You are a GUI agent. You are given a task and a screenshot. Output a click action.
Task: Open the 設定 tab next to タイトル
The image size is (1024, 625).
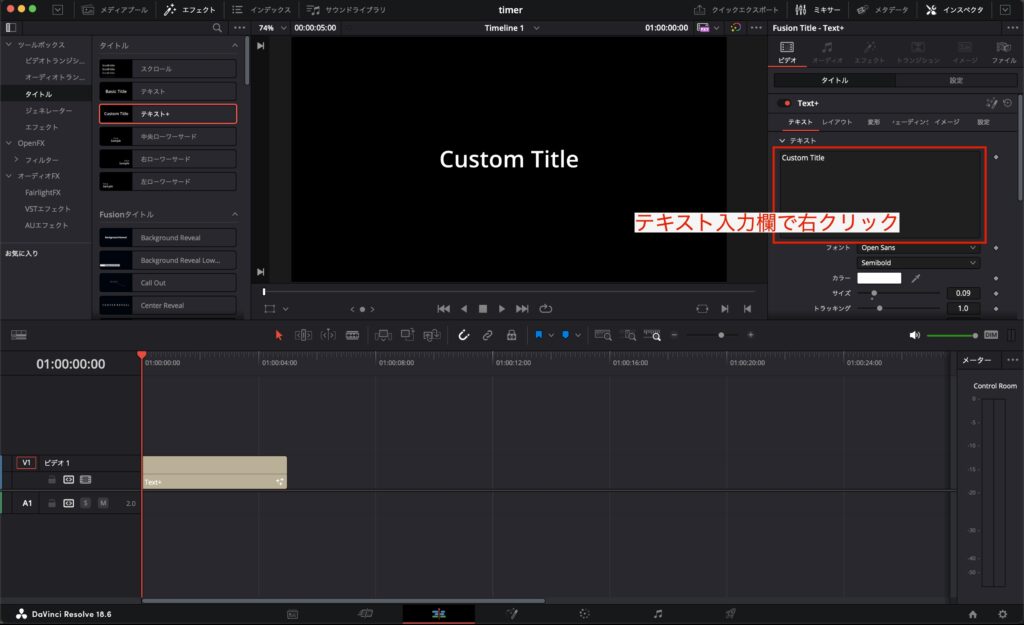(956, 80)
